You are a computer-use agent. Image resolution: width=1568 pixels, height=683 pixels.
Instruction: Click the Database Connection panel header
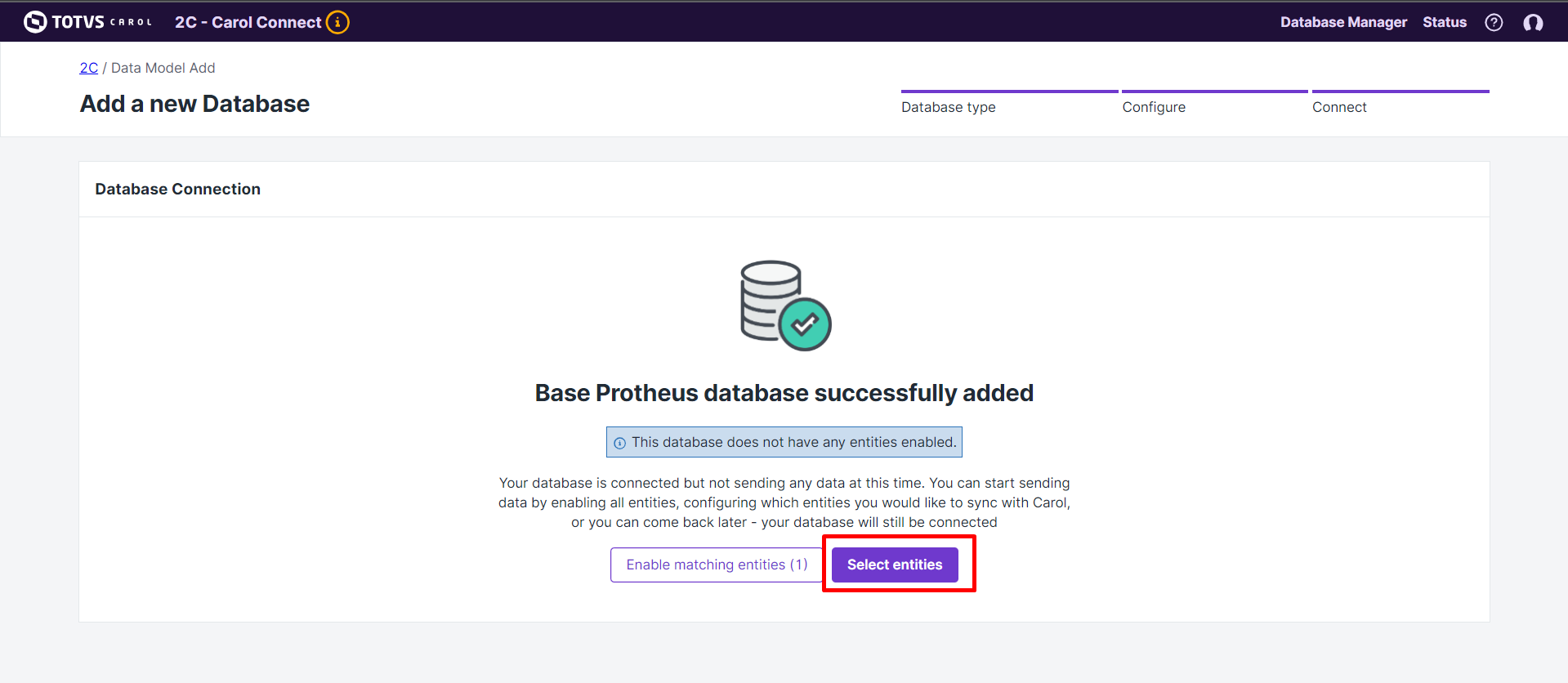[177, 189]
